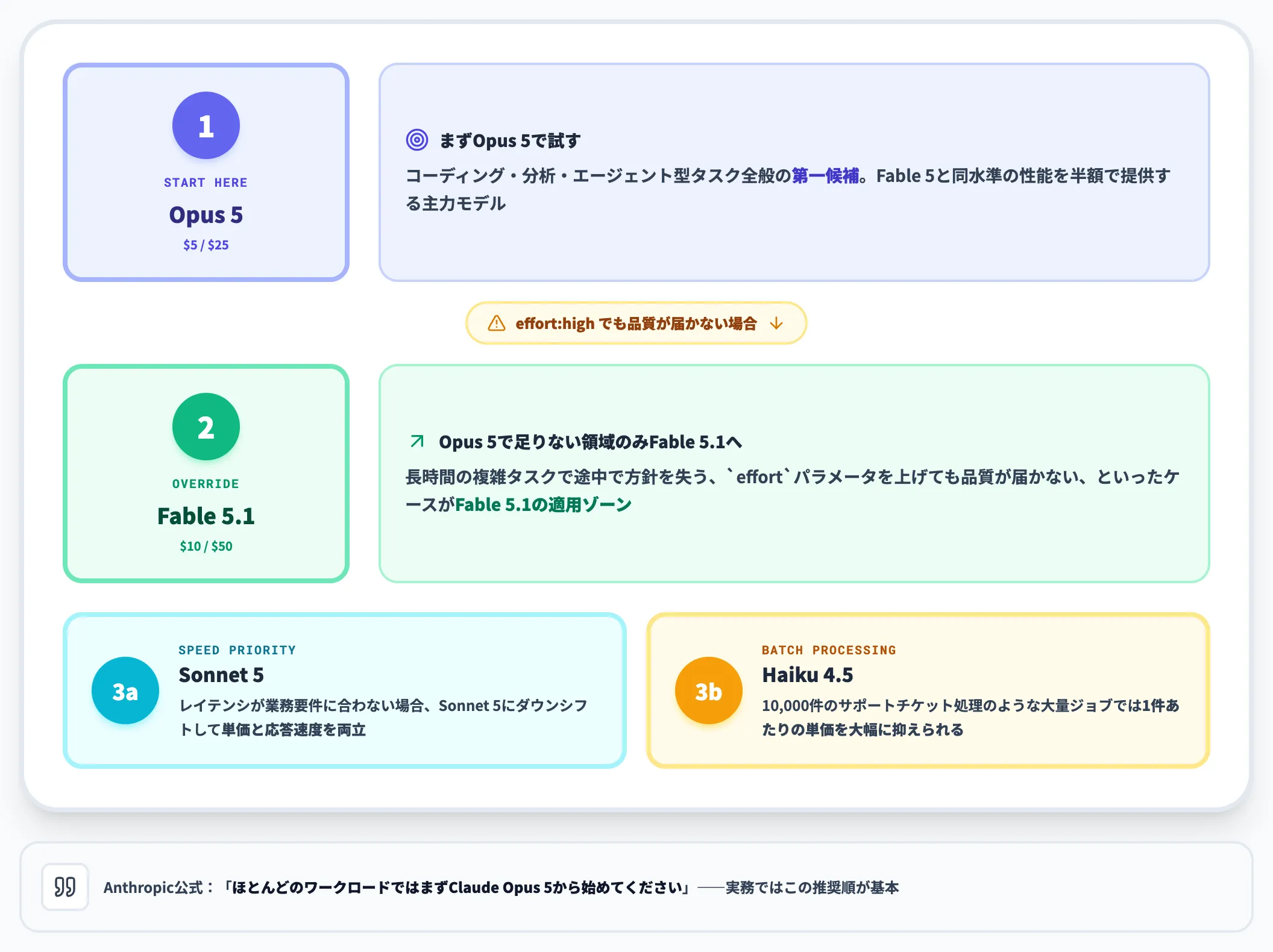Click the BATCH PROCESSING label
The width and height of the screenshot is (1273, 952).
(x=829, y=650)
